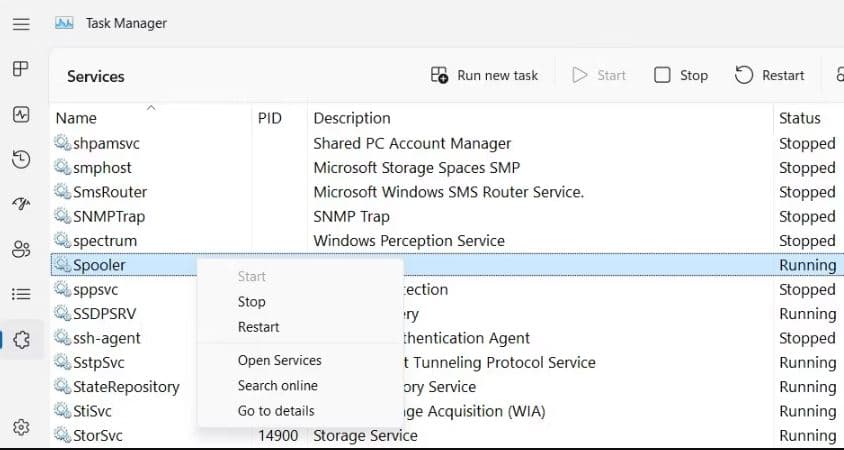Open the Services page icon
The width and height of the screenshot is (844, 450).
click(x=21, y=340)
